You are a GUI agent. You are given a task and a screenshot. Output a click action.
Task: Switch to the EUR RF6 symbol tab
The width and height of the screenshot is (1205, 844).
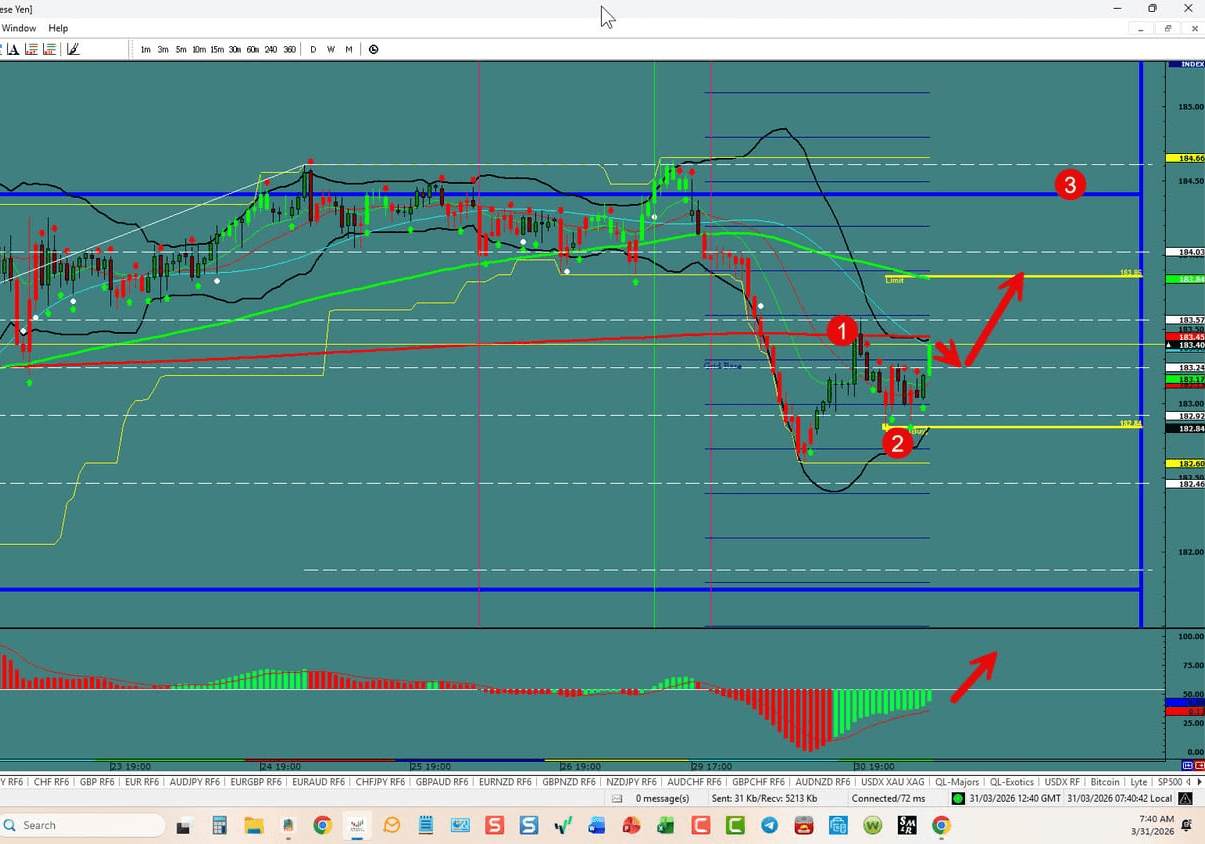coord(141,781)
